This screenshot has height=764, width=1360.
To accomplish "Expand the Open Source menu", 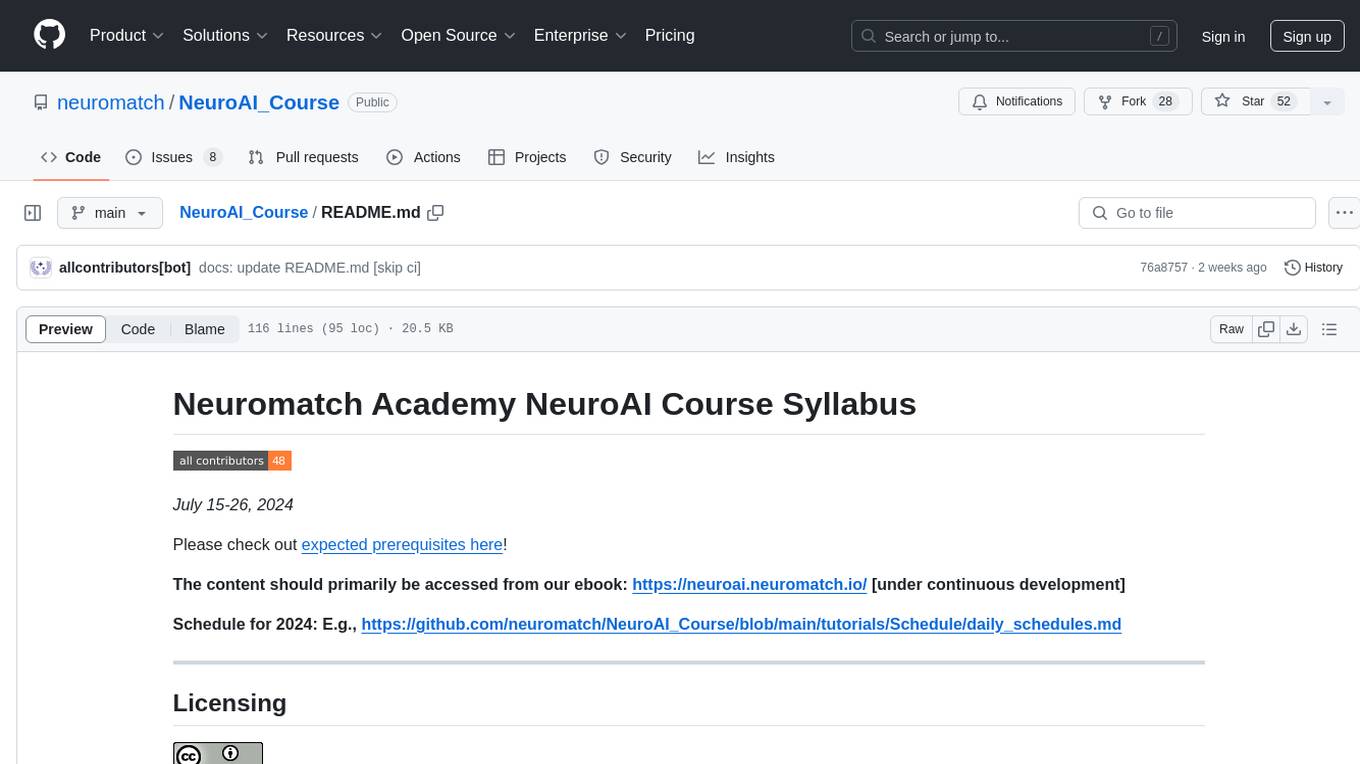I will 458,35.
